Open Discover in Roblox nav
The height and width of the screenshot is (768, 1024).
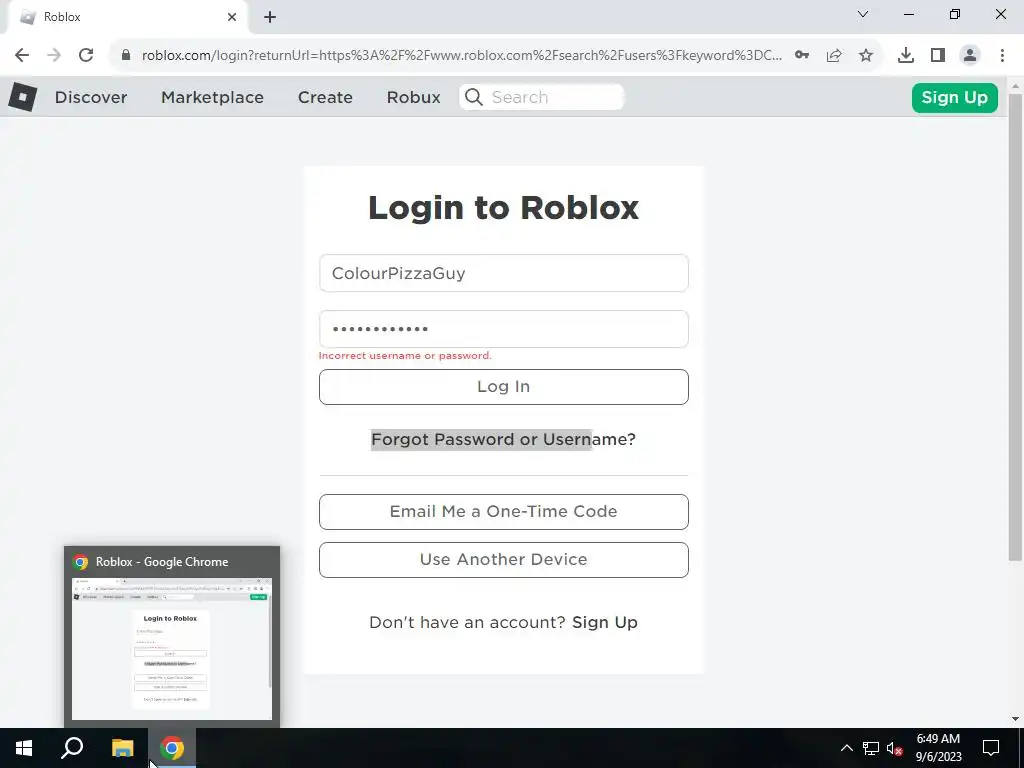tap(91, 97)
